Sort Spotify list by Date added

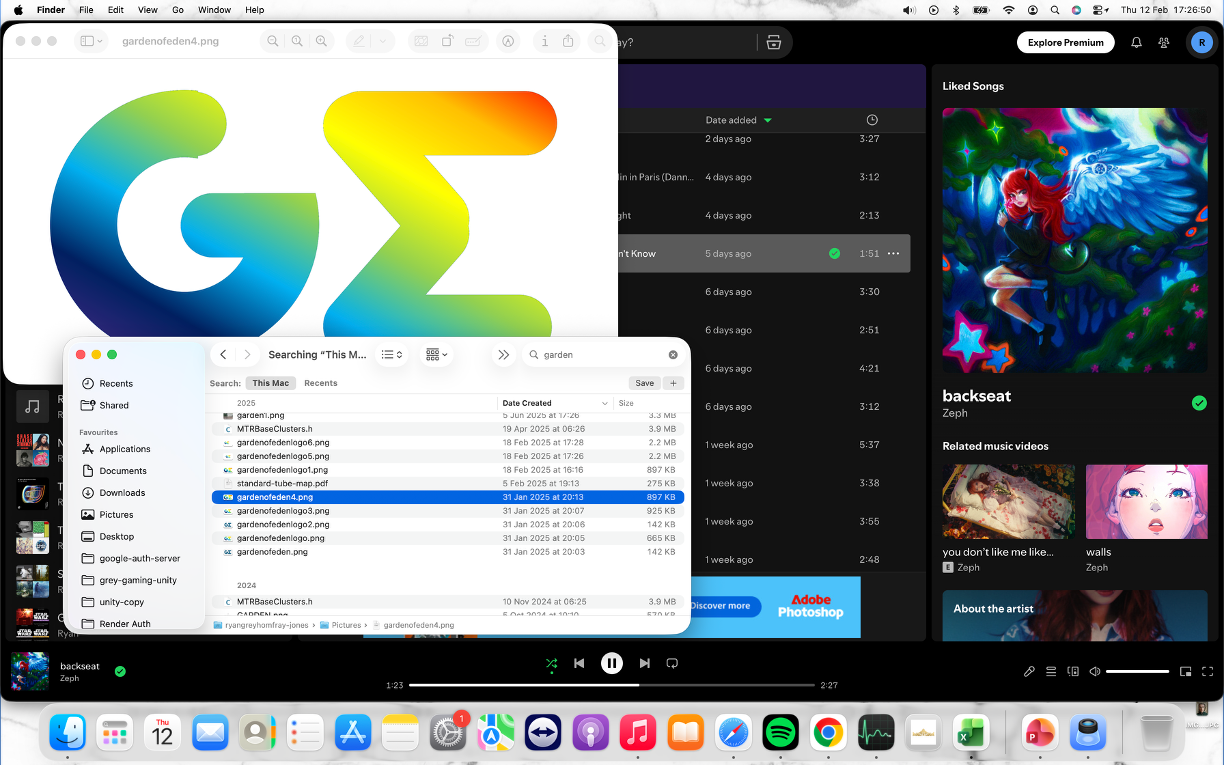(738, 120)
